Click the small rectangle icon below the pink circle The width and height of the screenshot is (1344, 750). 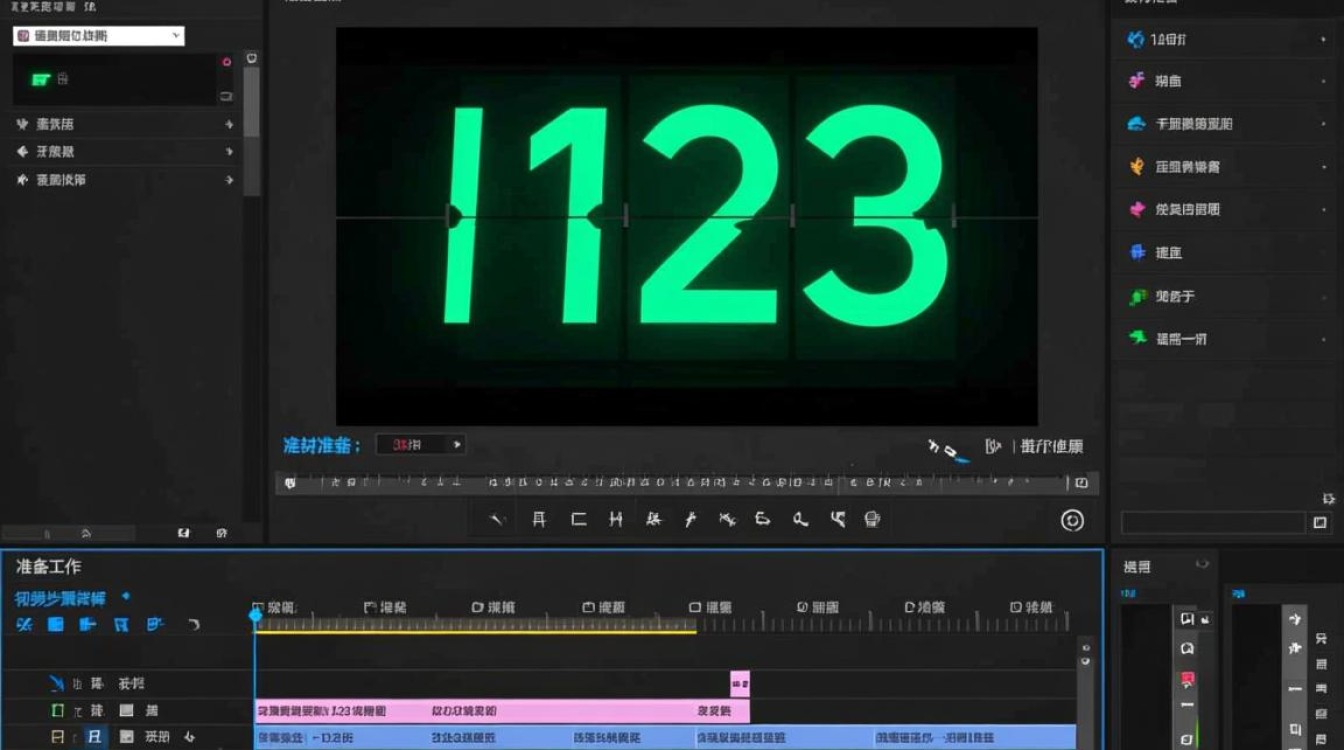click(x=226, y=95)
